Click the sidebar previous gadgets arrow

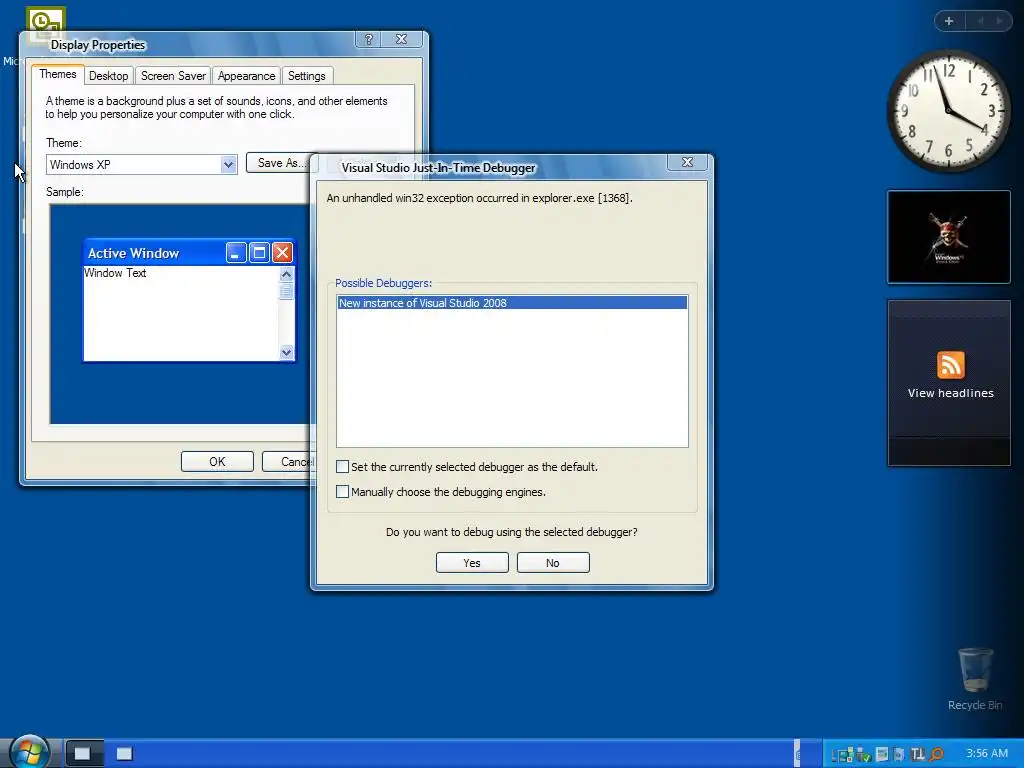click(x=980, y=21)
